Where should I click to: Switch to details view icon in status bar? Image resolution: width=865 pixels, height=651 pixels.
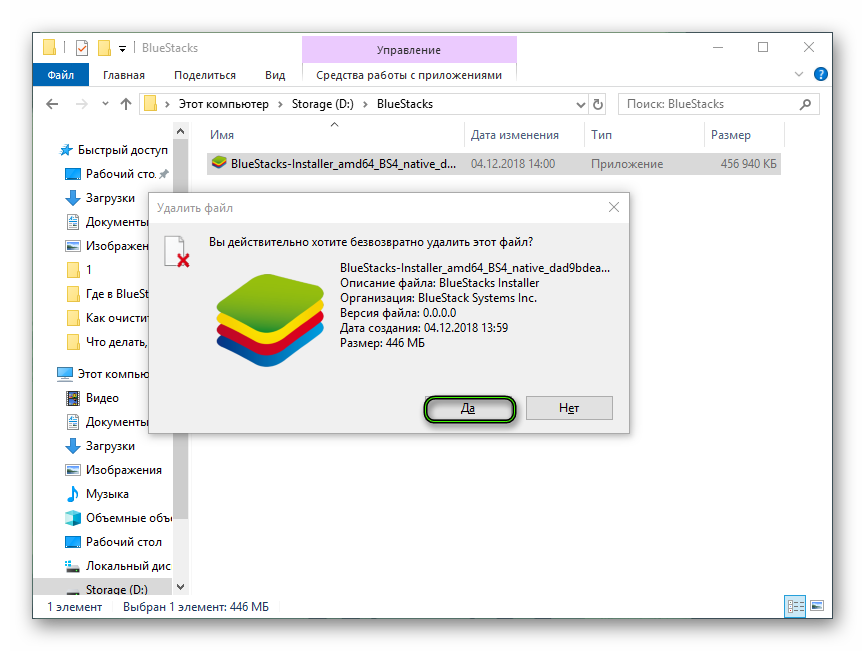click(x=795, y=606)
